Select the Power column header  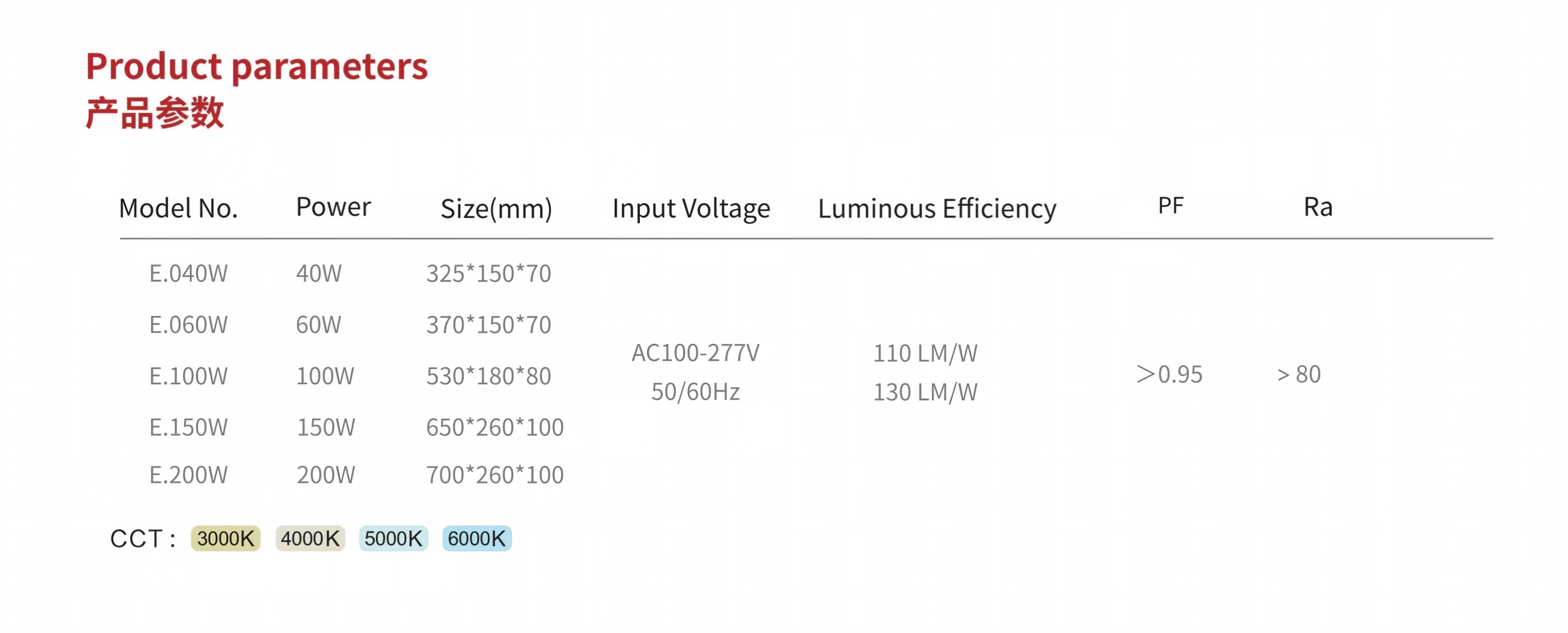(x=333, y=207)
